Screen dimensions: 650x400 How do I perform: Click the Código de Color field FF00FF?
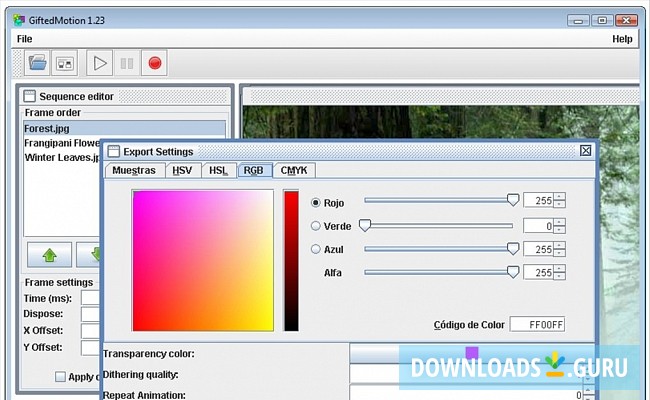537,324
